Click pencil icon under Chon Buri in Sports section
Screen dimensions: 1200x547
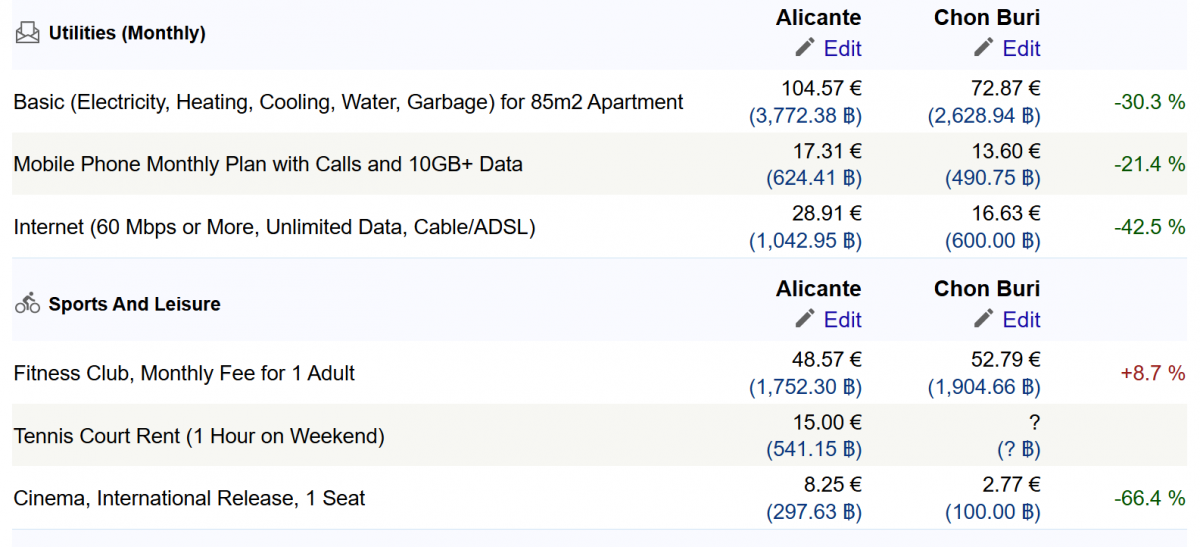tap(984, 319)
